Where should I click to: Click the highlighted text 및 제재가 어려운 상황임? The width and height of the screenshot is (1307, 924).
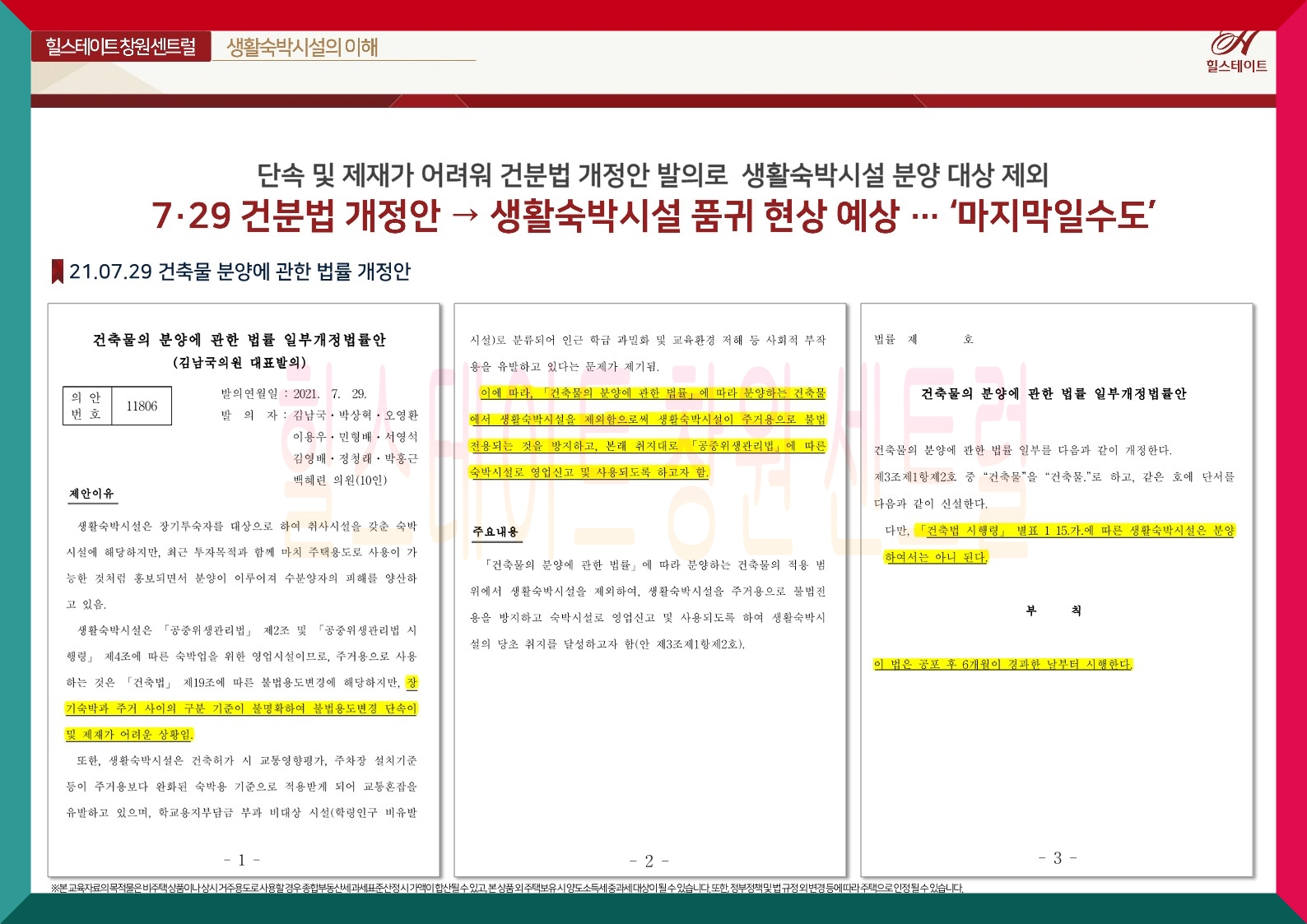point(129,734)
